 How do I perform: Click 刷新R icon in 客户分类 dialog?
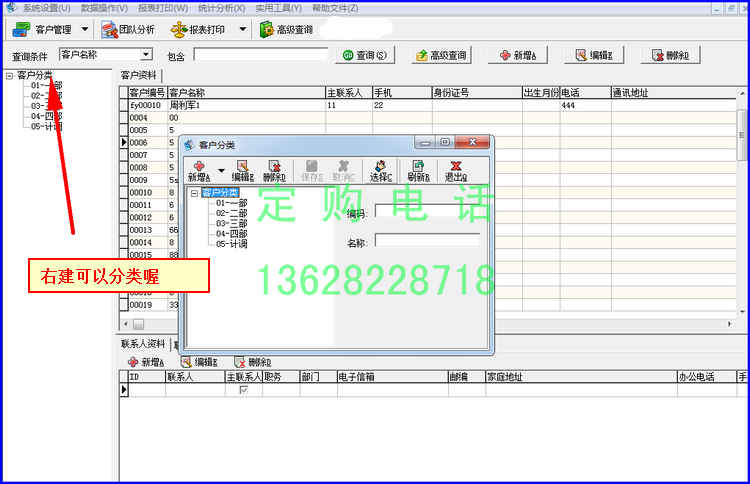[x=419, y=171]
